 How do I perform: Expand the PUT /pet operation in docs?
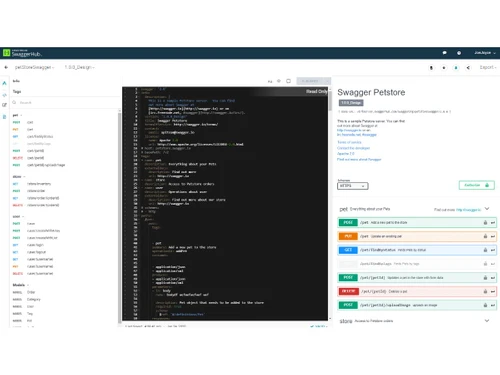[x=417, y=236]
